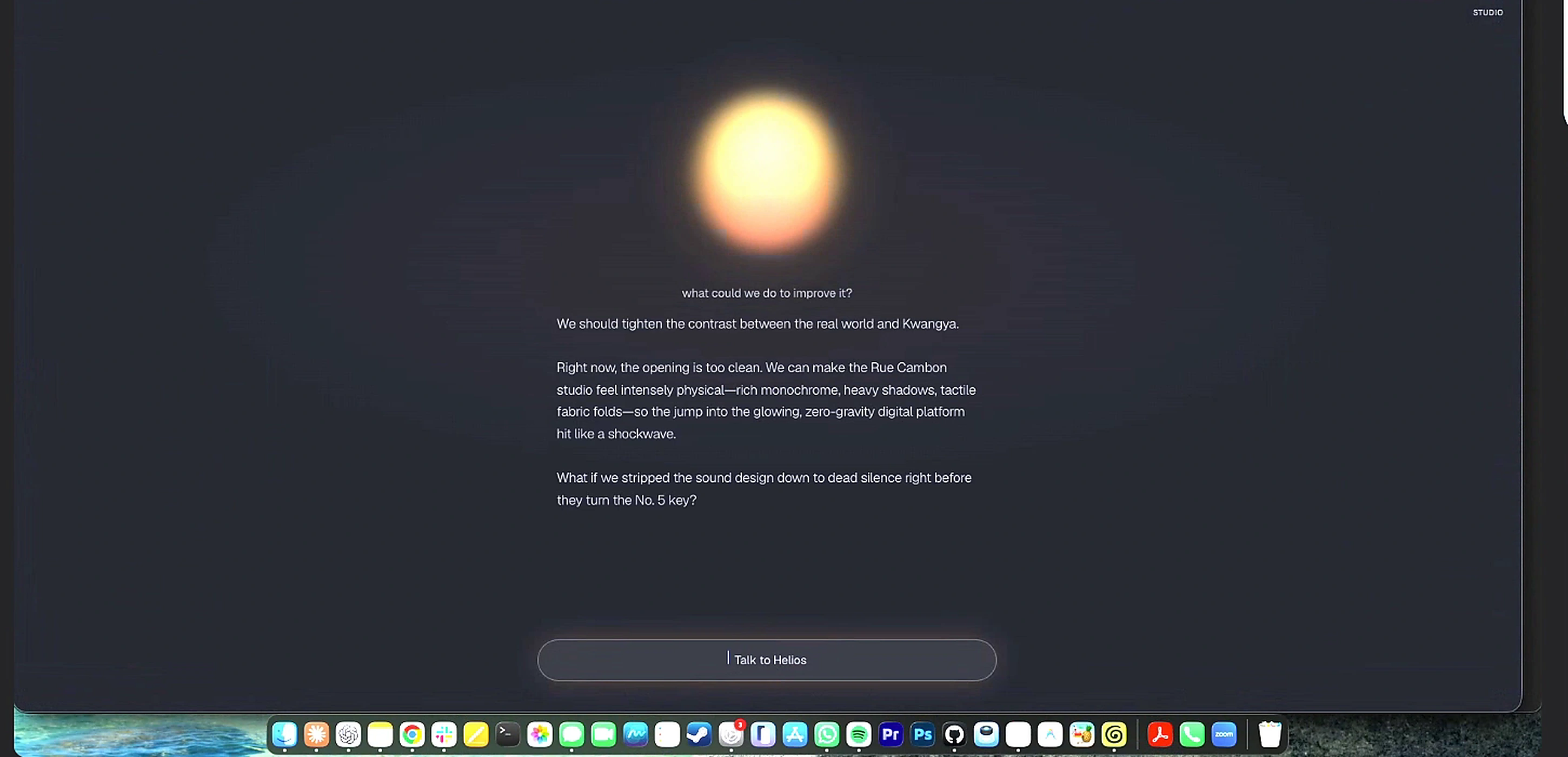Open GitHub Desktop in the dock
The image size is (1568, 757).
coord(954,734)
